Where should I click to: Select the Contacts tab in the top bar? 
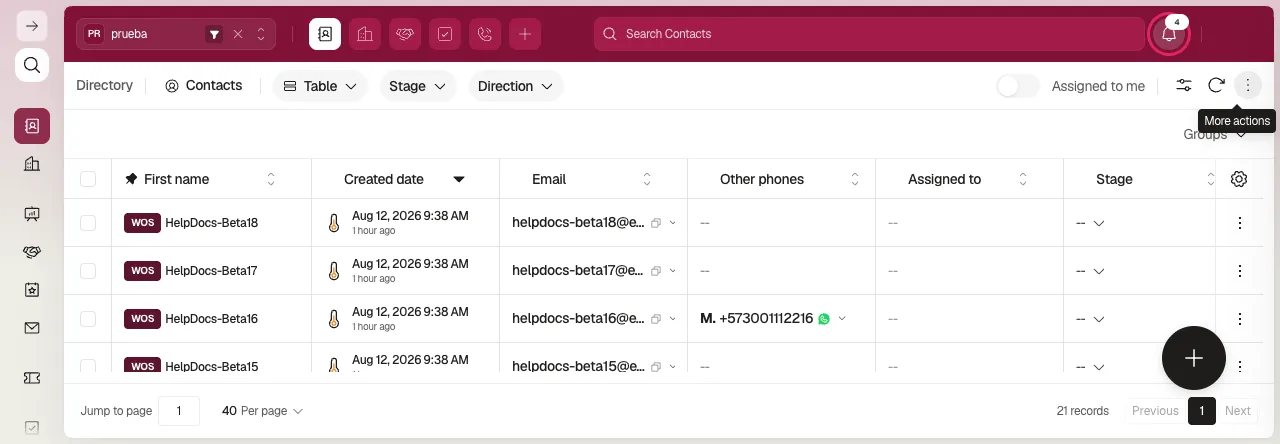coord(325,34)
